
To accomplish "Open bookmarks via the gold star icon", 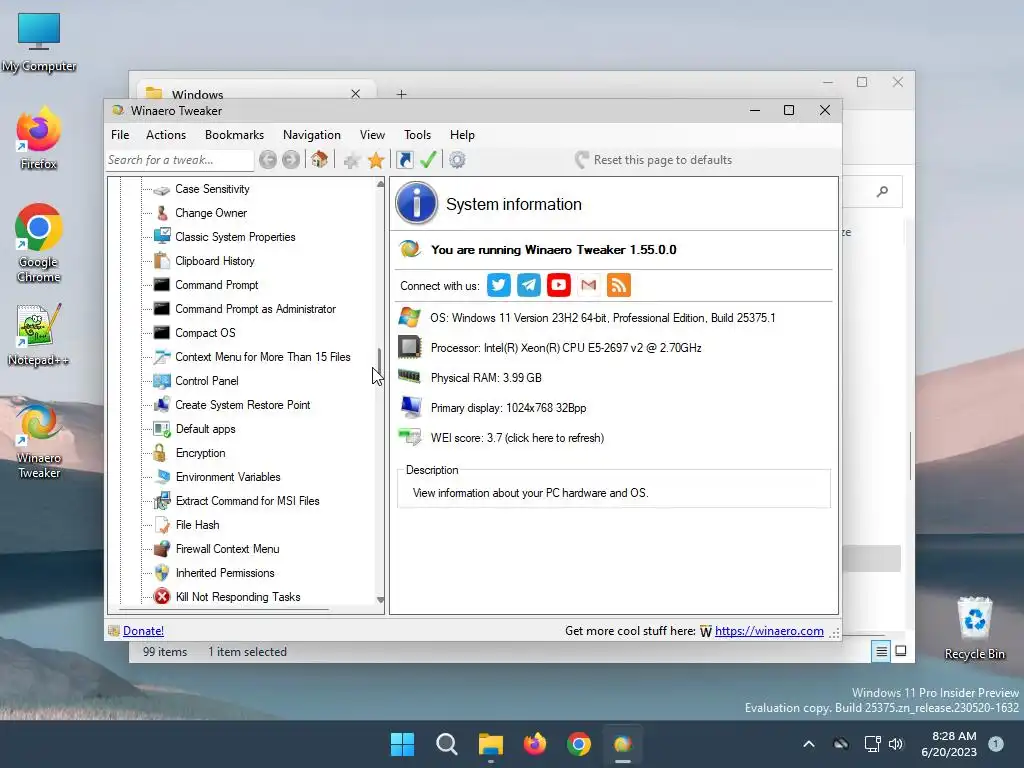I will click(x=376, y=160).
